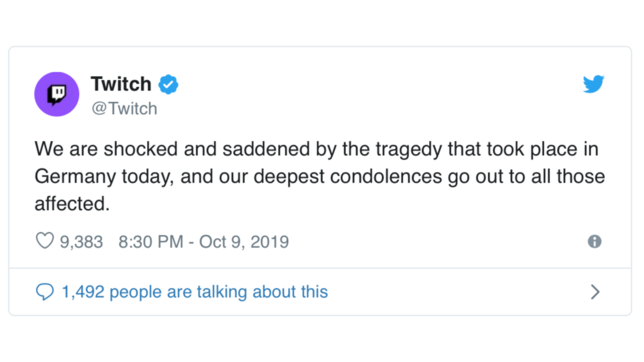Select the word Germany in tweet
The width and height of the screenshot is (644, 362).
(75, 177)
